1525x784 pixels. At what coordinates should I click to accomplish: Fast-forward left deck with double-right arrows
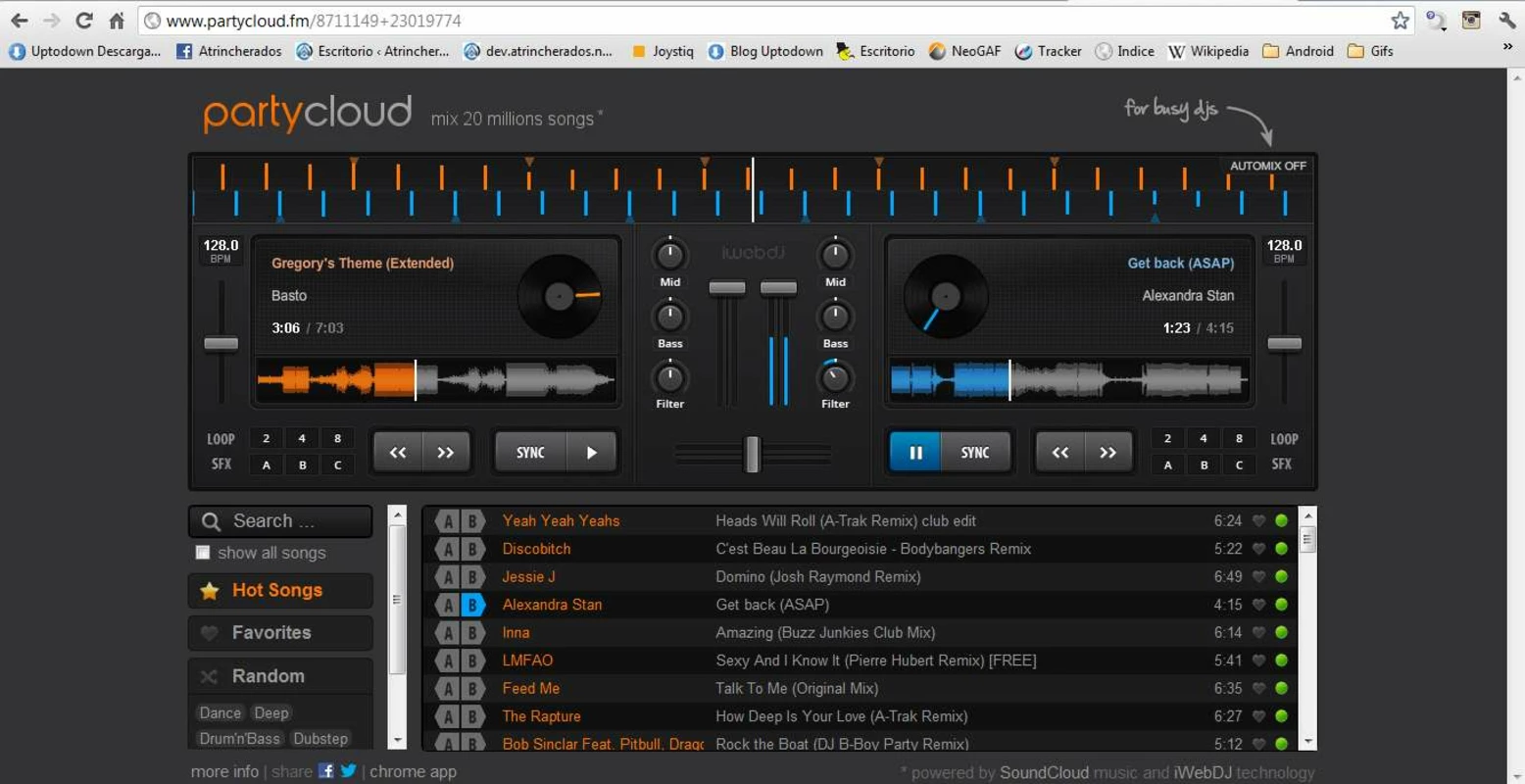(x=446, y=453)
